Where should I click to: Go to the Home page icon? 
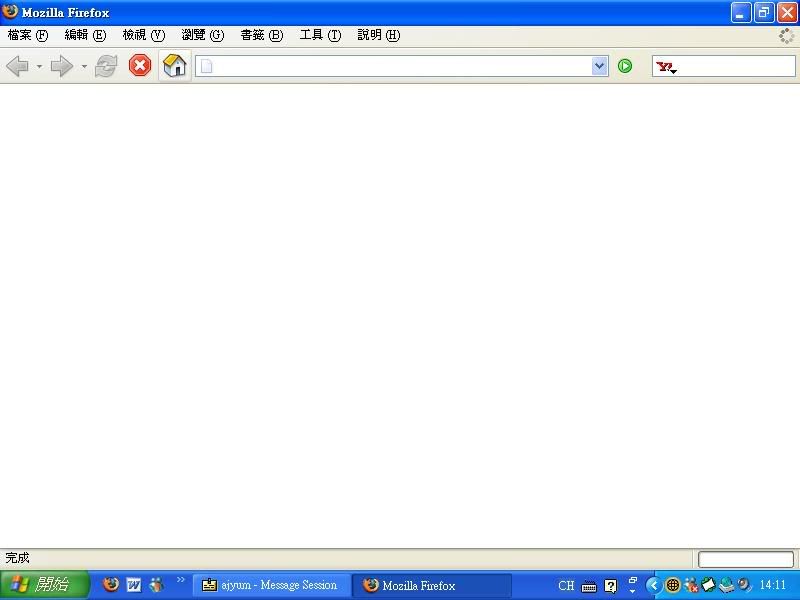point(175,66)
